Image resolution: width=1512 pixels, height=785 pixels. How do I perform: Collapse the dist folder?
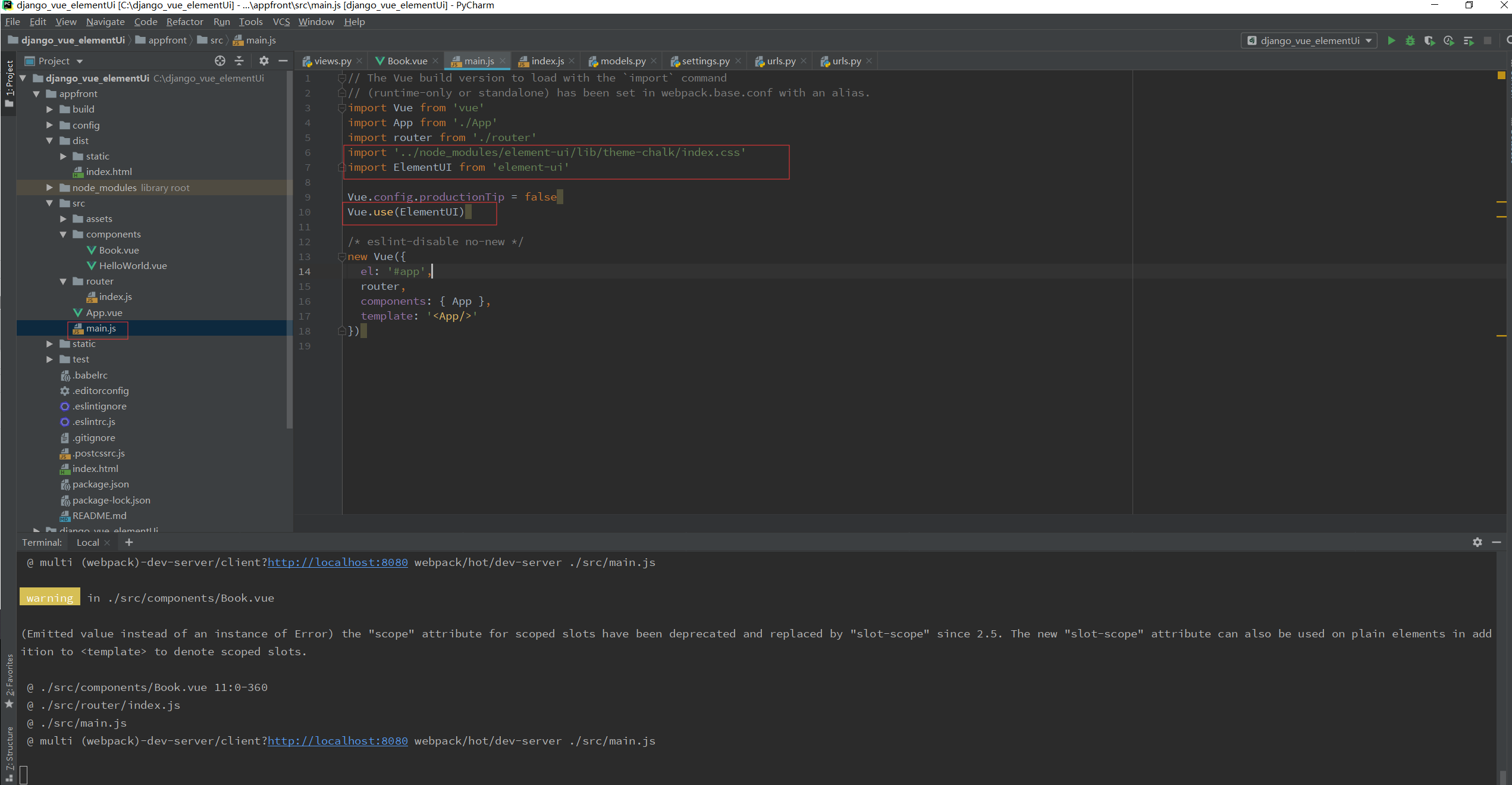(49, 140)
